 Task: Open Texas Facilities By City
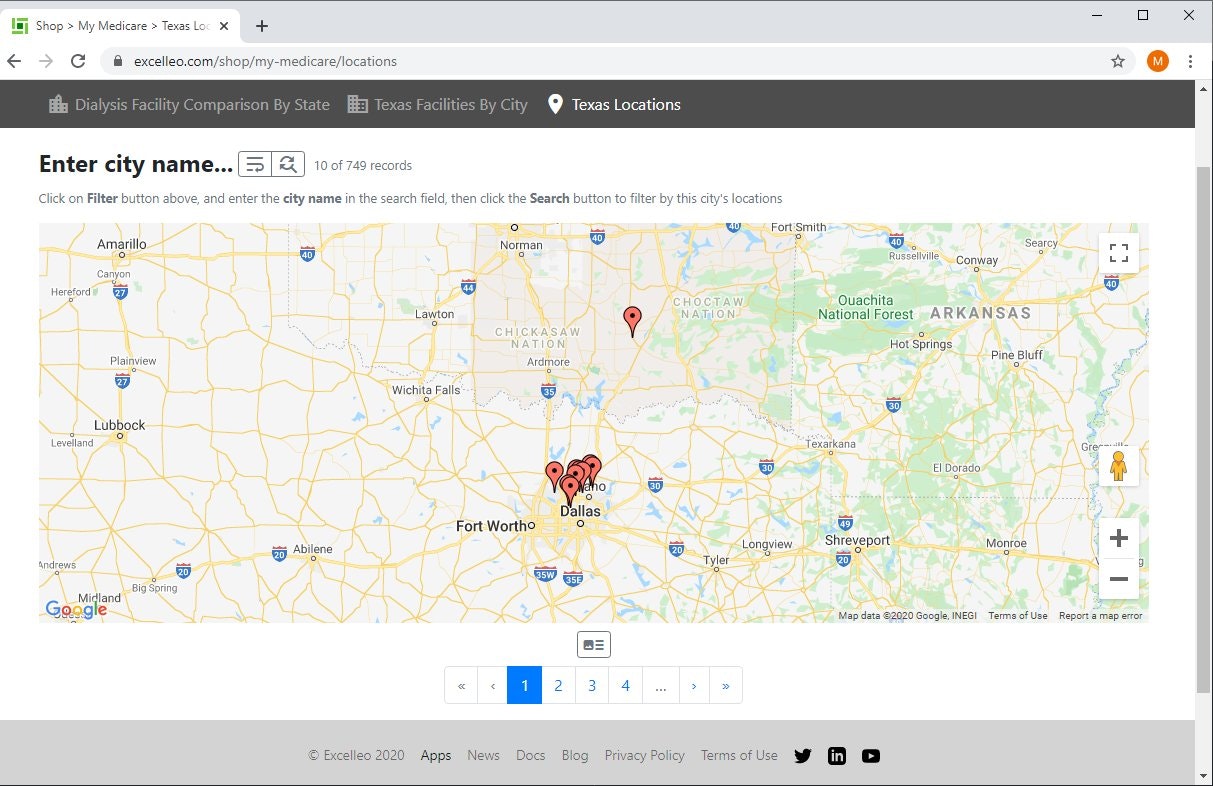[437, 104]
